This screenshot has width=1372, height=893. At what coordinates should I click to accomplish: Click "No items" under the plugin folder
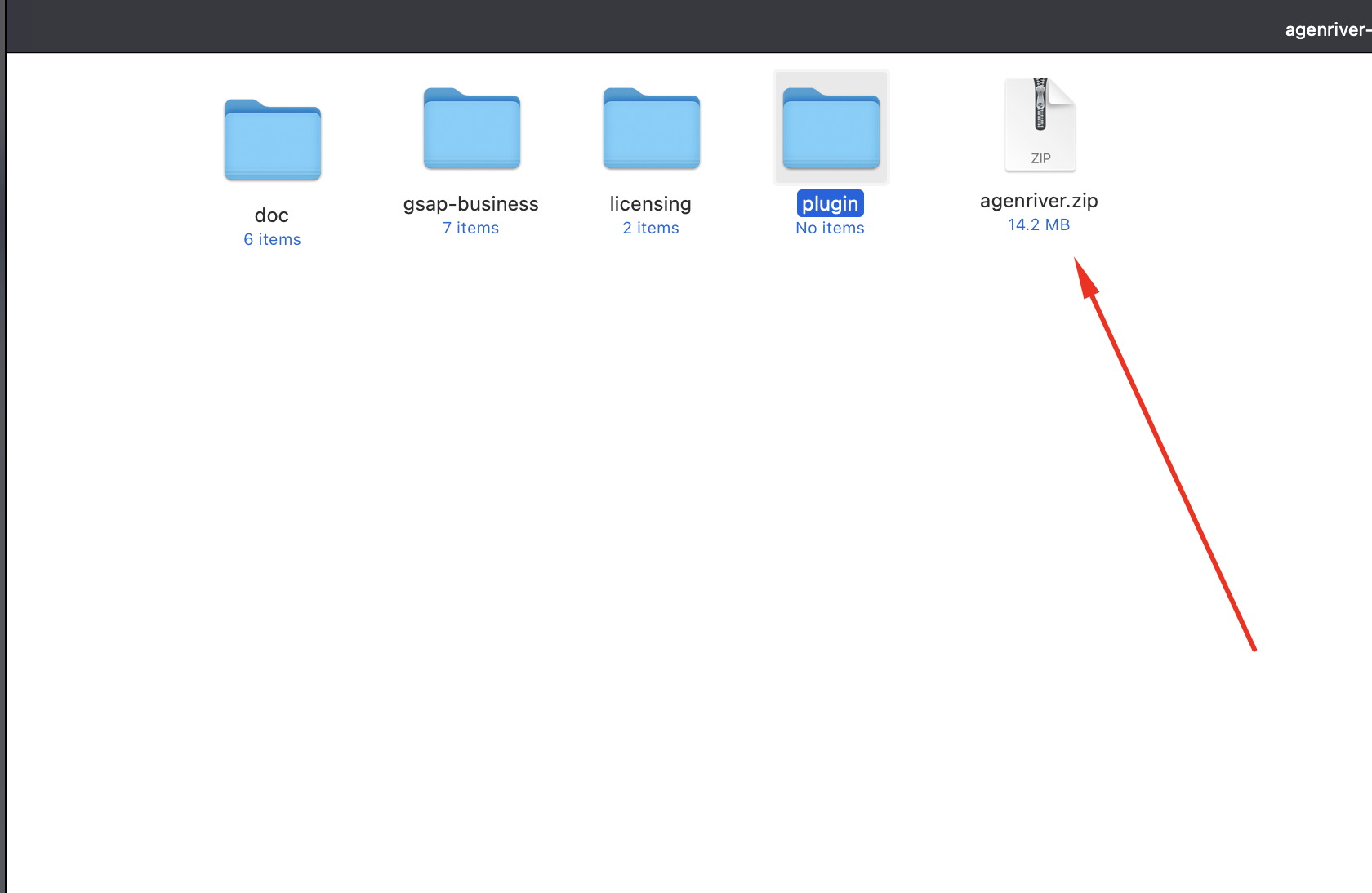[x=830, y=228]
